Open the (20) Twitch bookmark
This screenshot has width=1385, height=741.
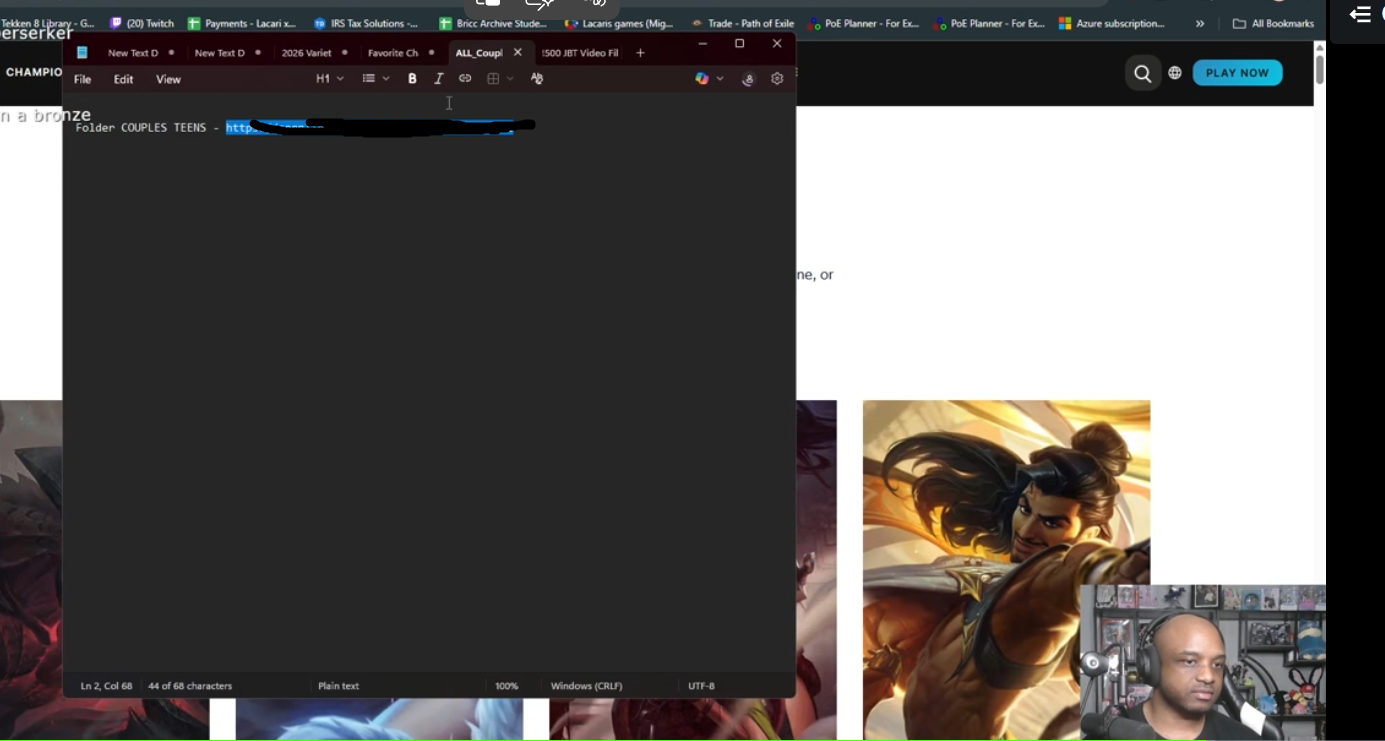click(x=142, y=23)
